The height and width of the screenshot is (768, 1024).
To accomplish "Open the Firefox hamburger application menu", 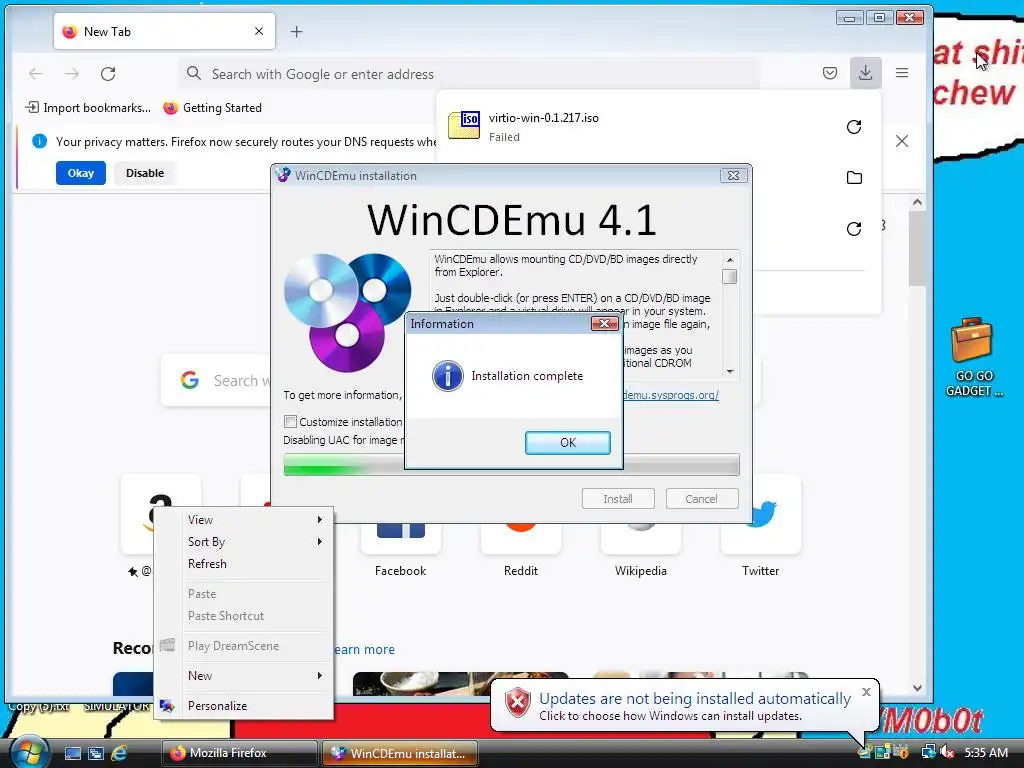I will point(902,72).
